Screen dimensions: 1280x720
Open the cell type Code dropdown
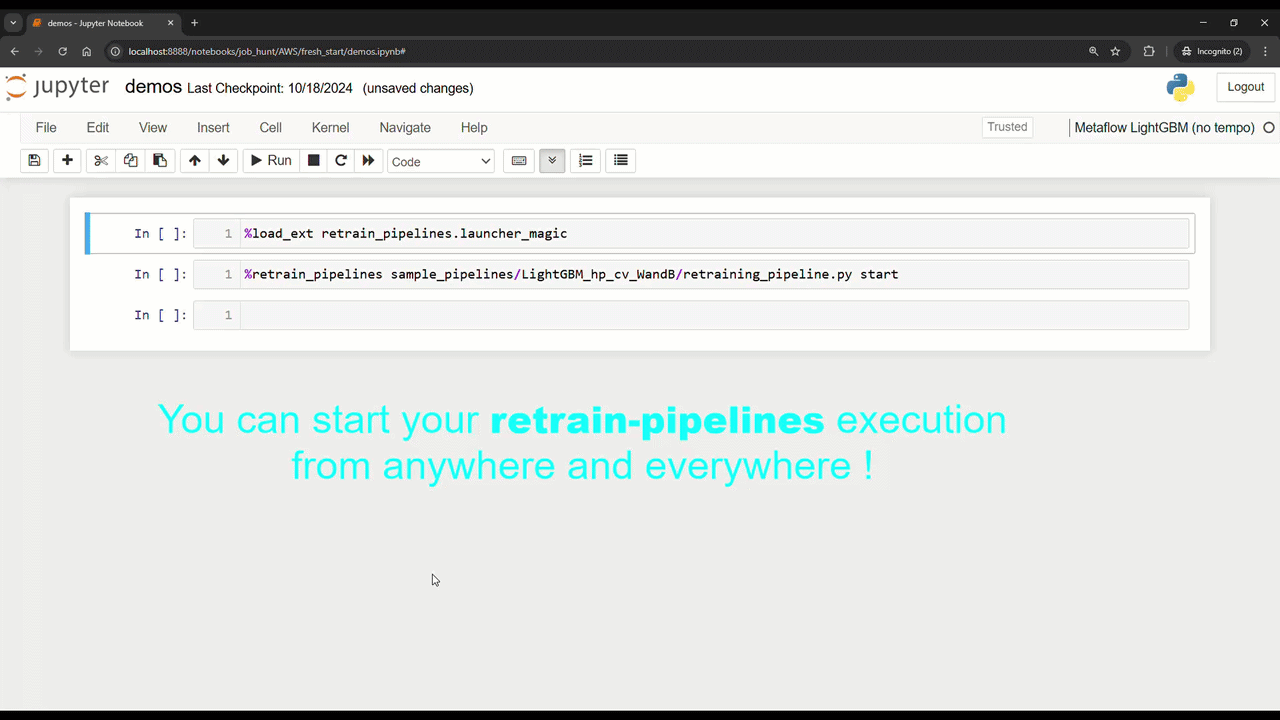441,161
